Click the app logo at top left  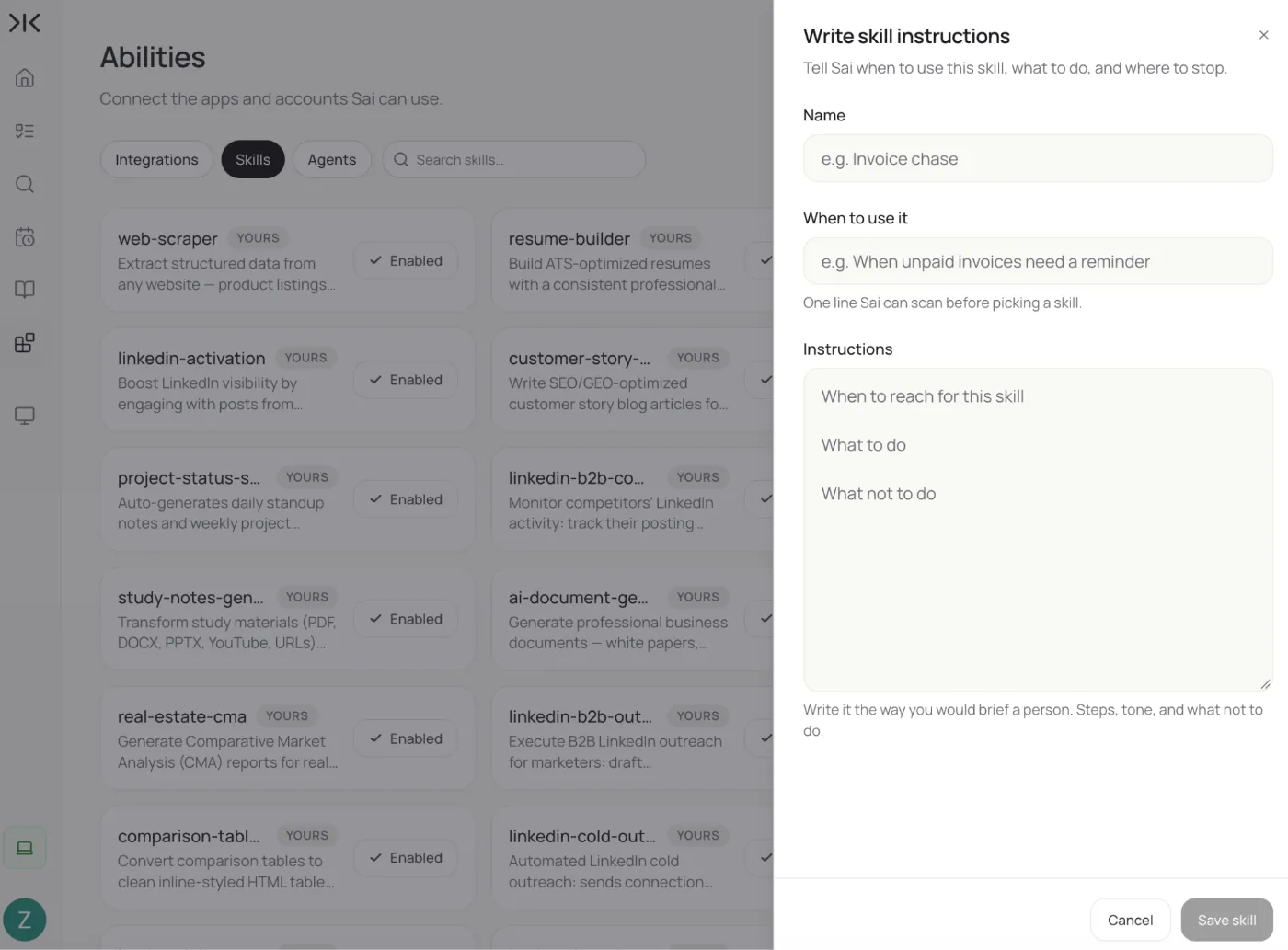(25, 23)
